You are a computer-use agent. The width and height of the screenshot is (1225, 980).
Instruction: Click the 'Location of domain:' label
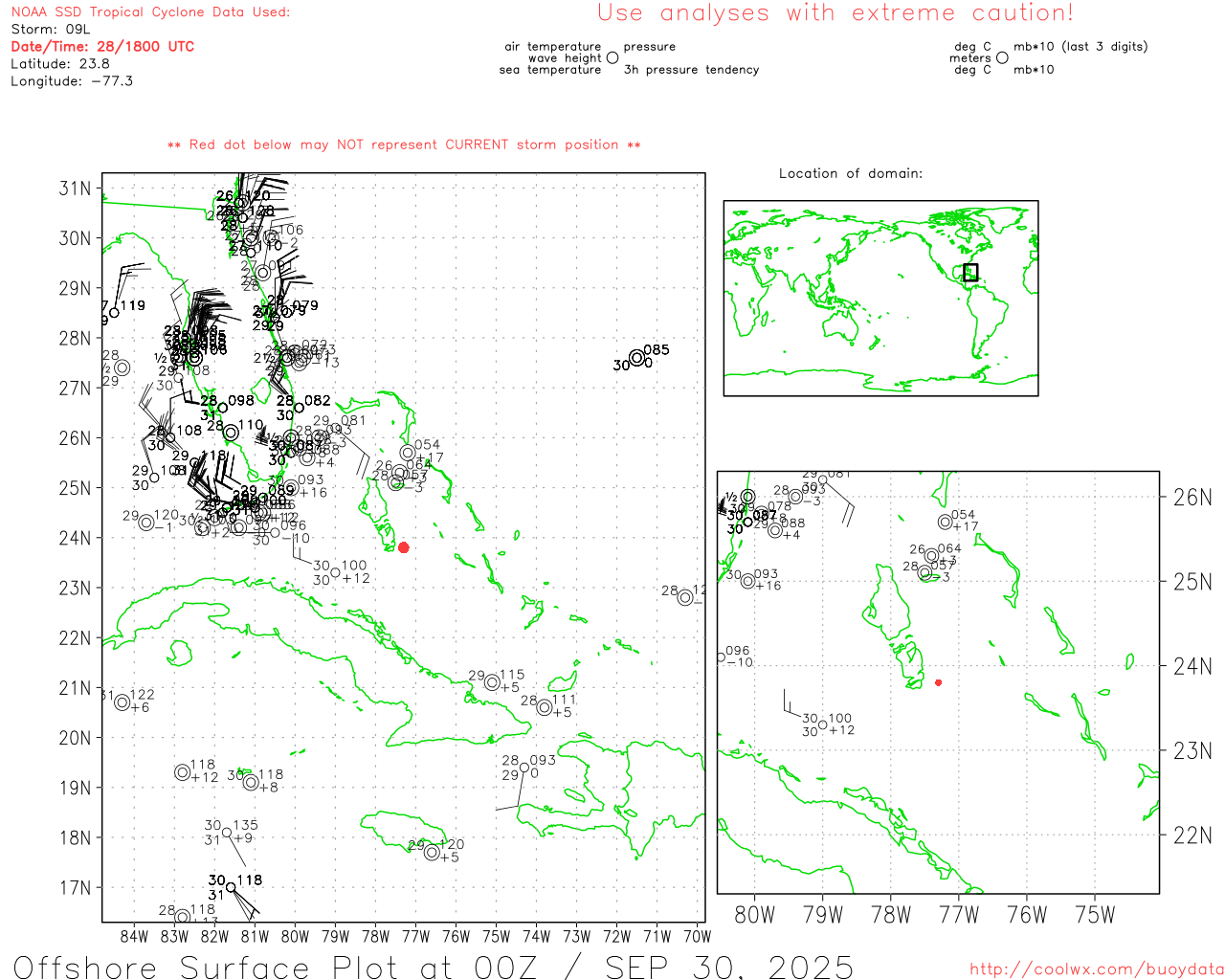pyautogui.click(x=850, y=173)
